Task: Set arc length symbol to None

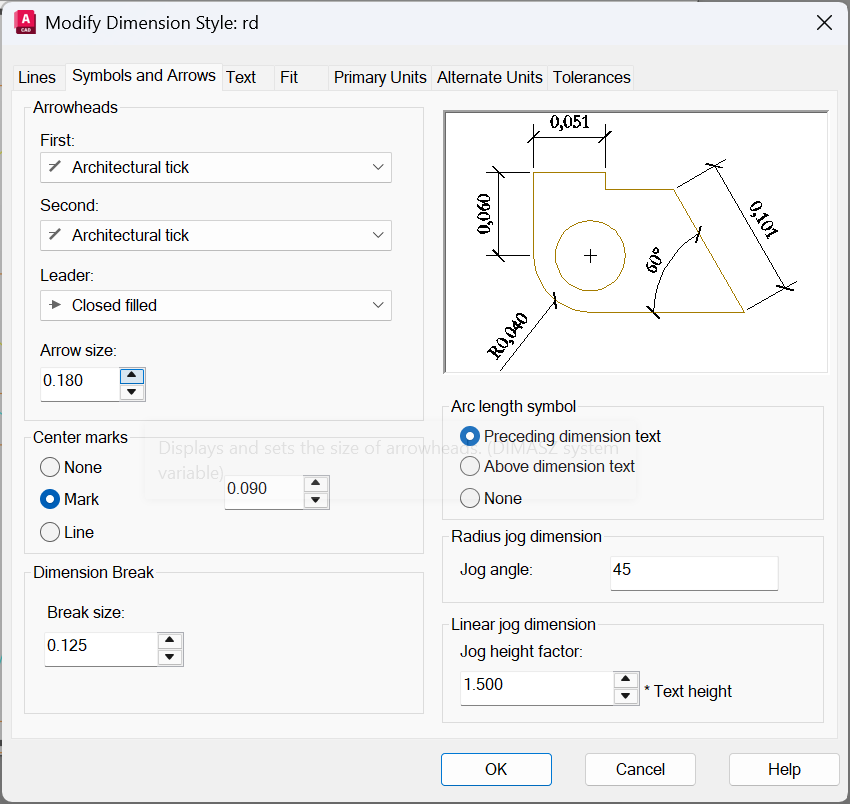Action: point(470,498)
